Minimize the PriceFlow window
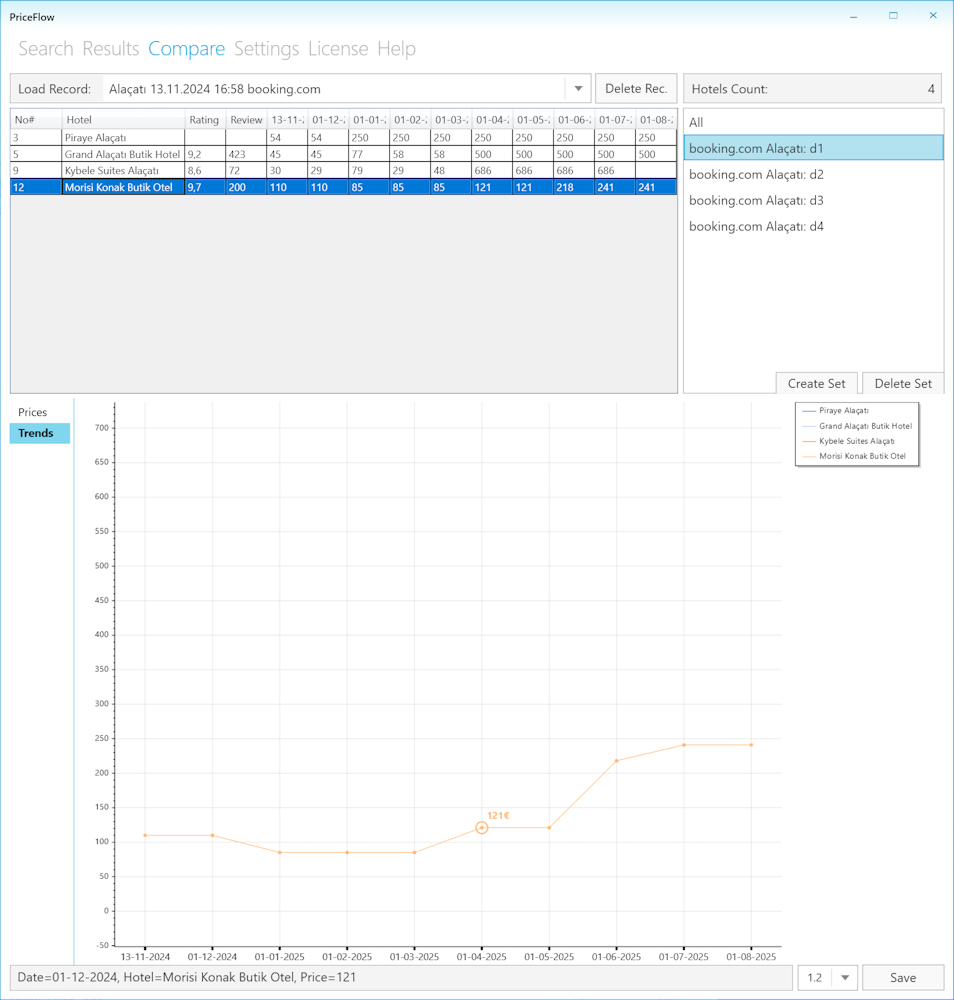The height and width of the screenshot is (1000, 954). click(x=853, y=16)
